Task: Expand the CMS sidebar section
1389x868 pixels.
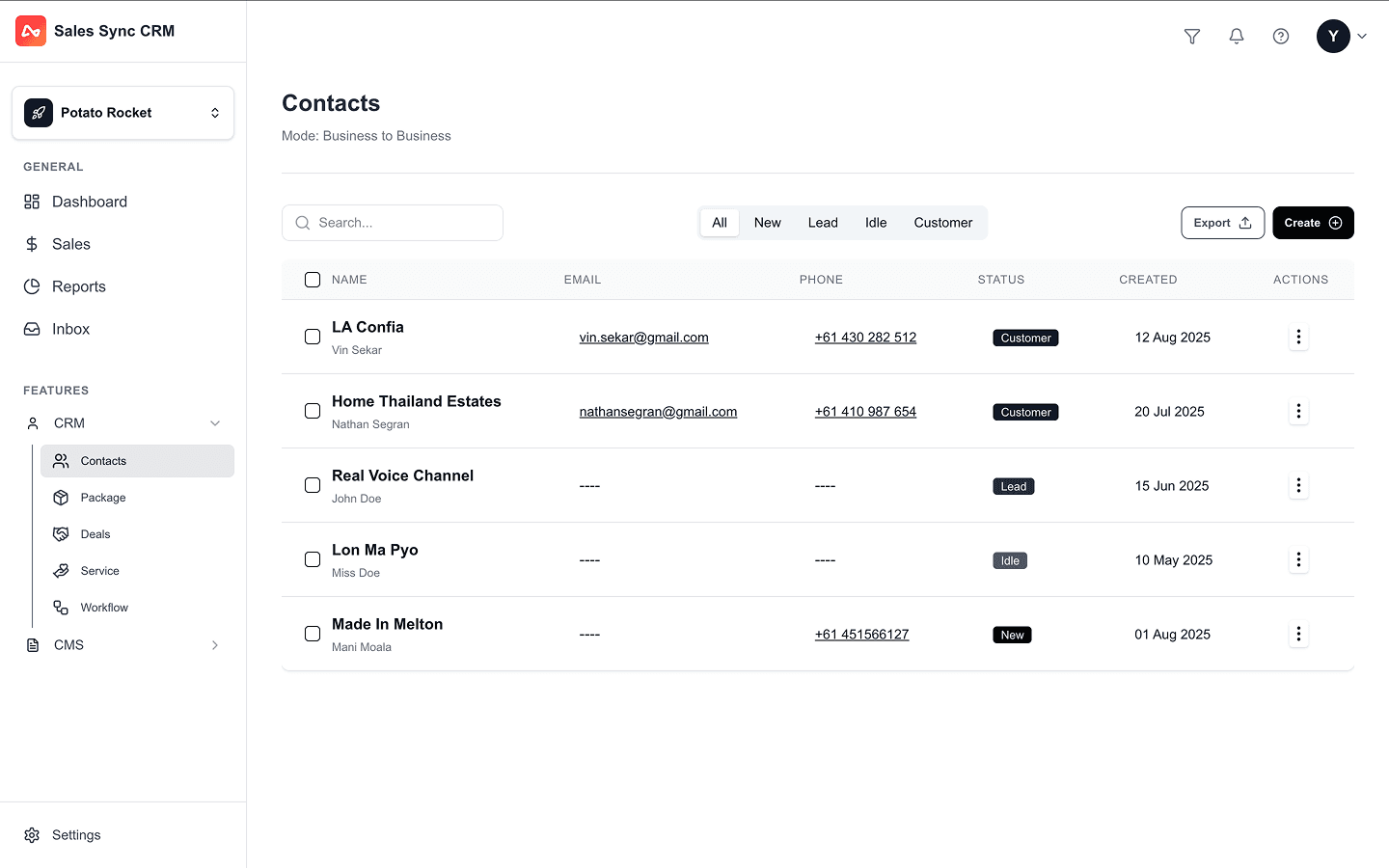Action: click(x=215, y=645)
